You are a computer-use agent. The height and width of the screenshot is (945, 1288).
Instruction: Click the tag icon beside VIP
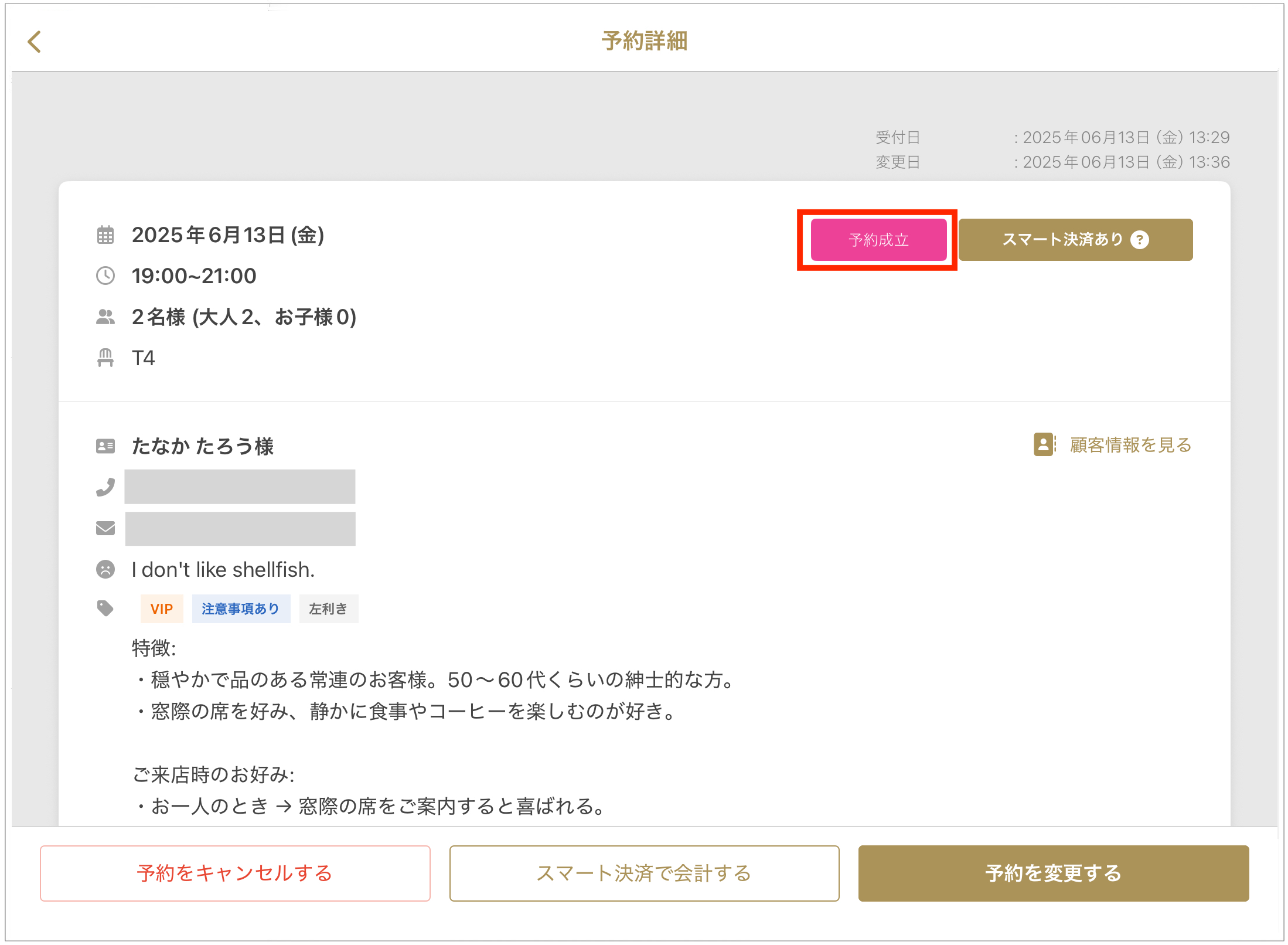point(105,609)
